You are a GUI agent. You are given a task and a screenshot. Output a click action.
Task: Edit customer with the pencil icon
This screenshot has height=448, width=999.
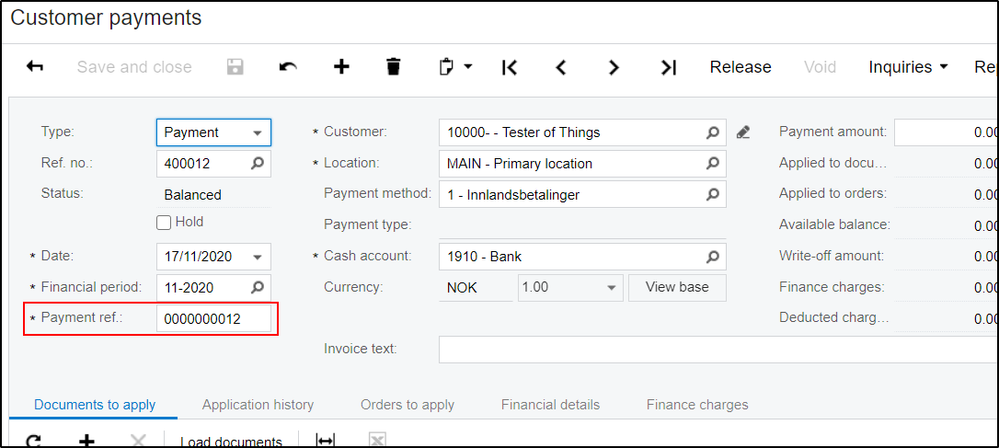point(743,132)
